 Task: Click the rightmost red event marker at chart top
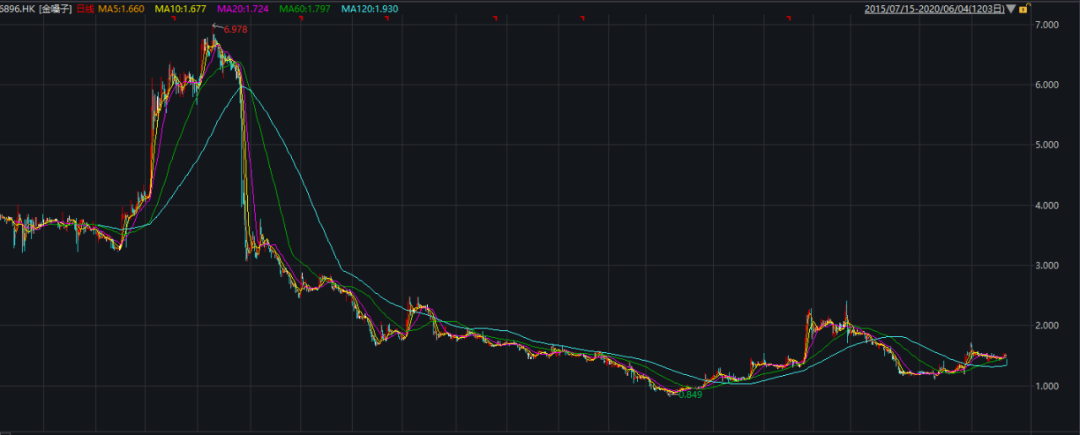pos(790,19)
